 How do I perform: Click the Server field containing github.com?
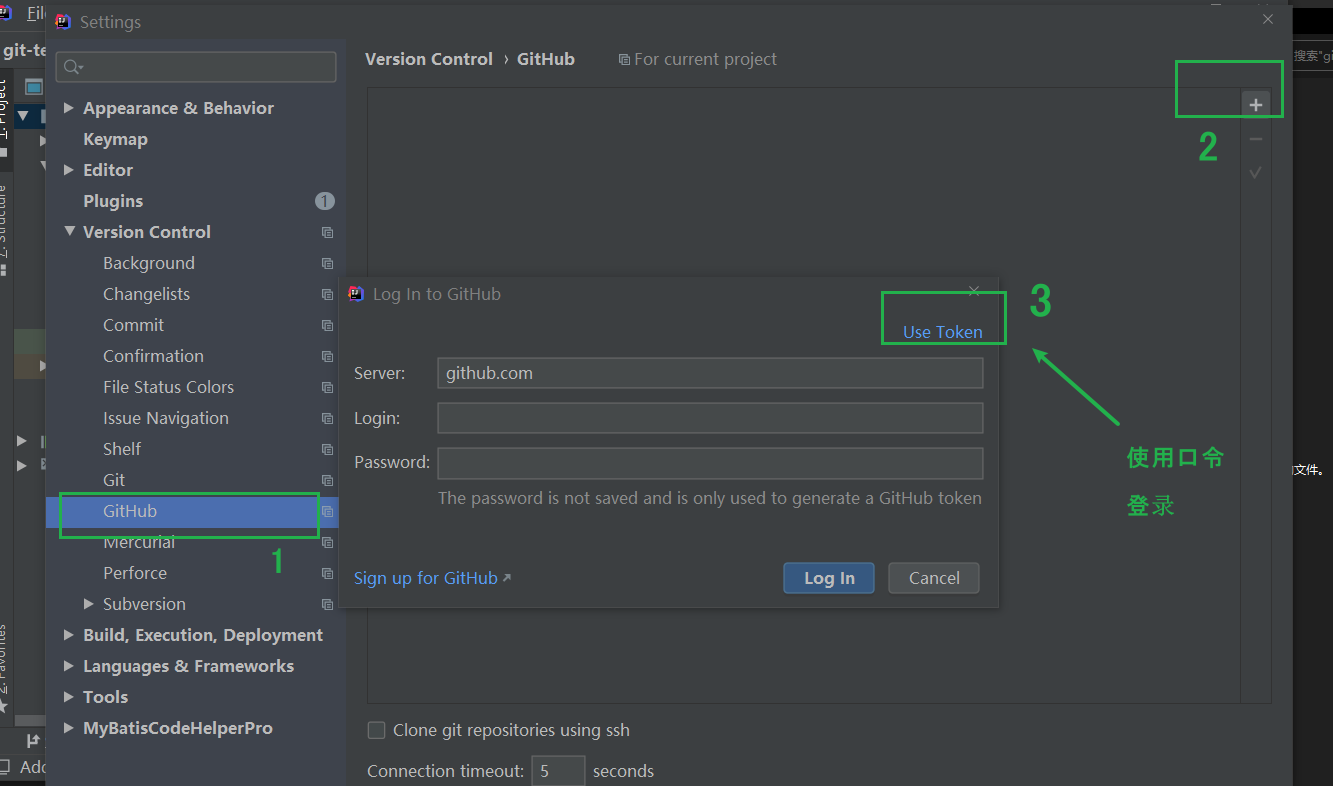pos(710,373)
